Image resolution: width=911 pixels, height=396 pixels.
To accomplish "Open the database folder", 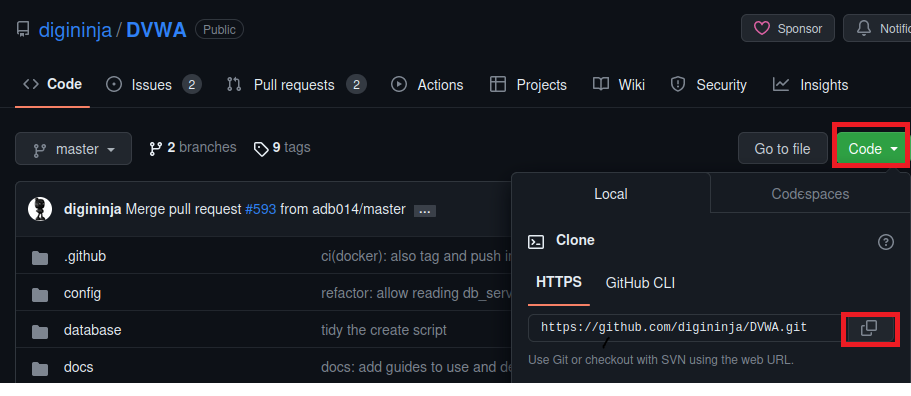I will tap(92, 330).
